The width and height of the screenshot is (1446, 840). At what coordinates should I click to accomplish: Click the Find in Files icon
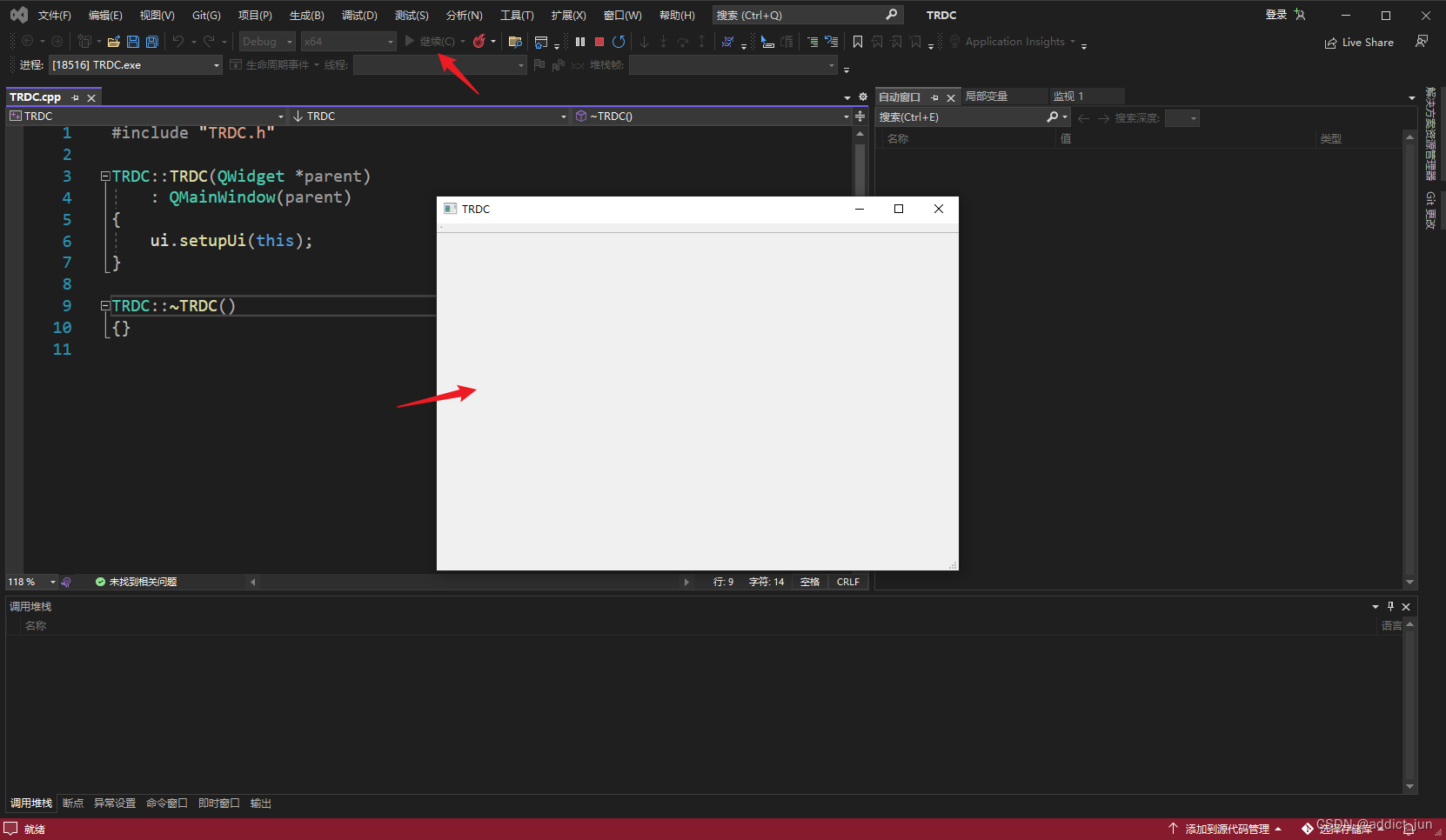coord(515,42)
